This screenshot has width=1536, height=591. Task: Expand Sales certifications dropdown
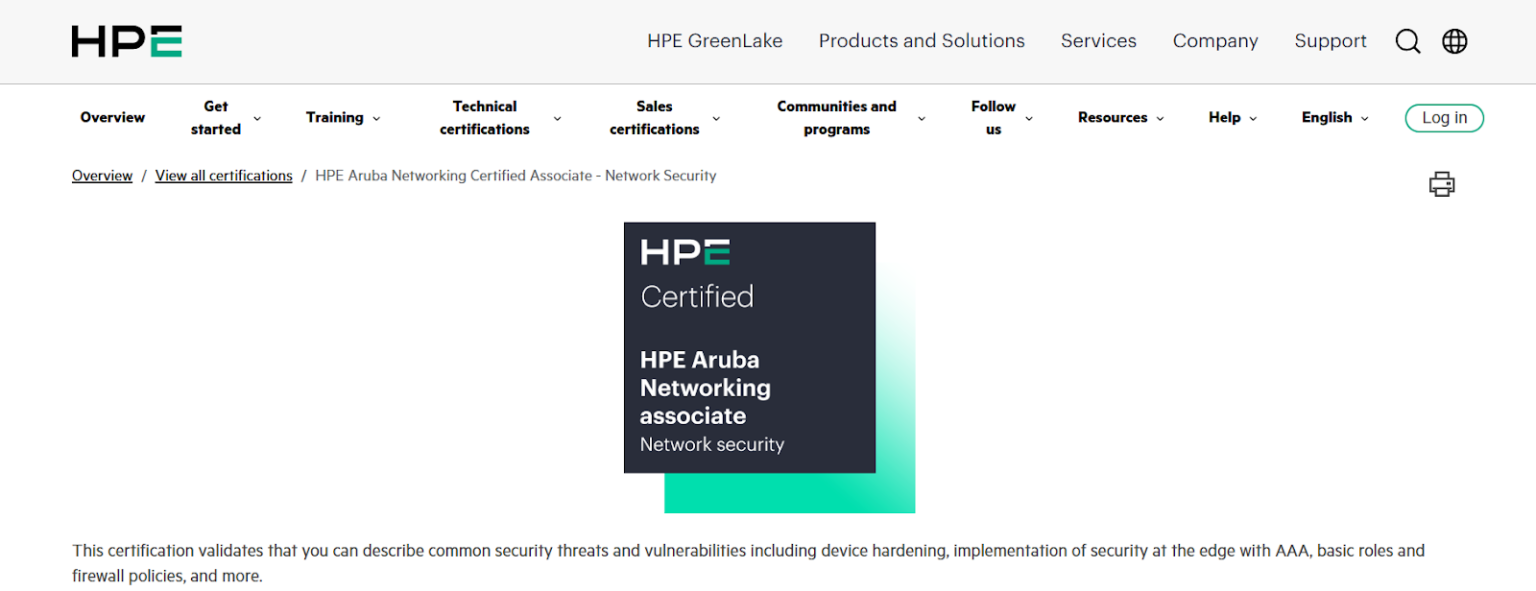(665, 118)
